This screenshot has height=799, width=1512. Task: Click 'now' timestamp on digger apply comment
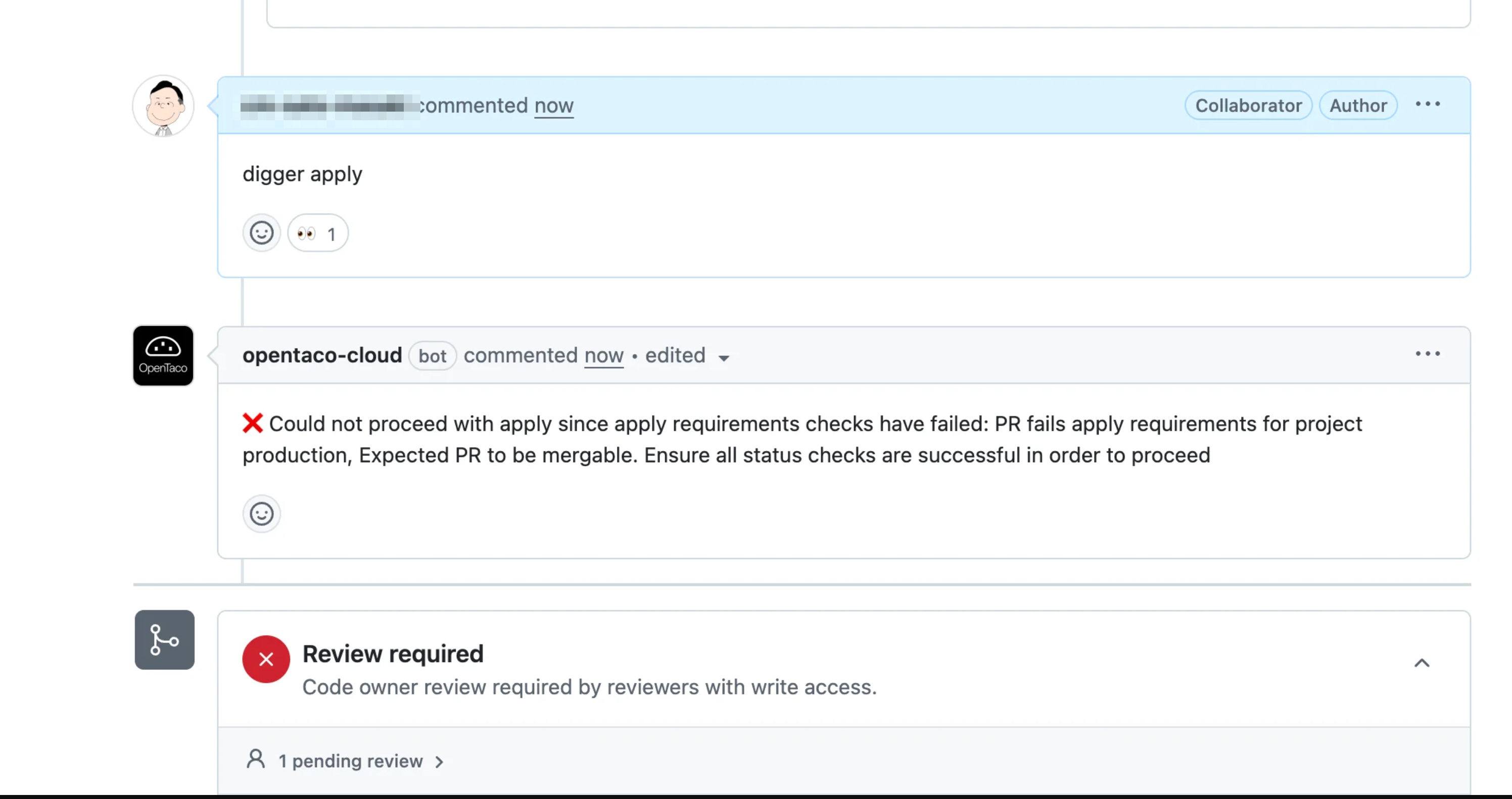[x=553, y=106]
